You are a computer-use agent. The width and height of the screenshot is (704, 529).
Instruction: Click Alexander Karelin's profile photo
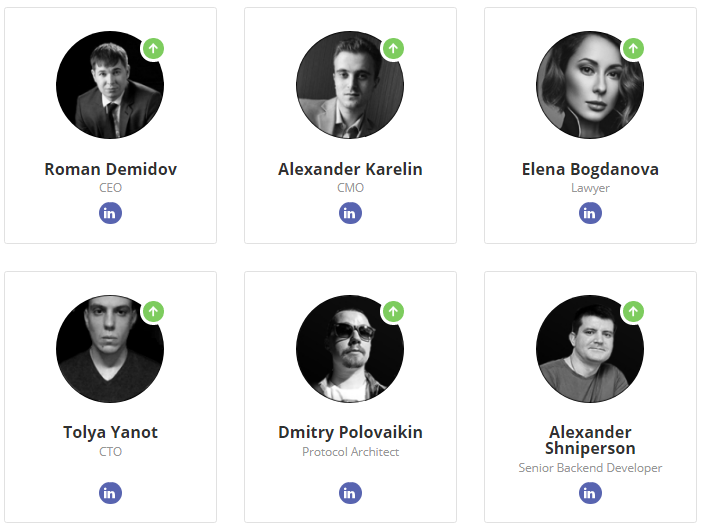pyautogui.click(x=349, y=85)
